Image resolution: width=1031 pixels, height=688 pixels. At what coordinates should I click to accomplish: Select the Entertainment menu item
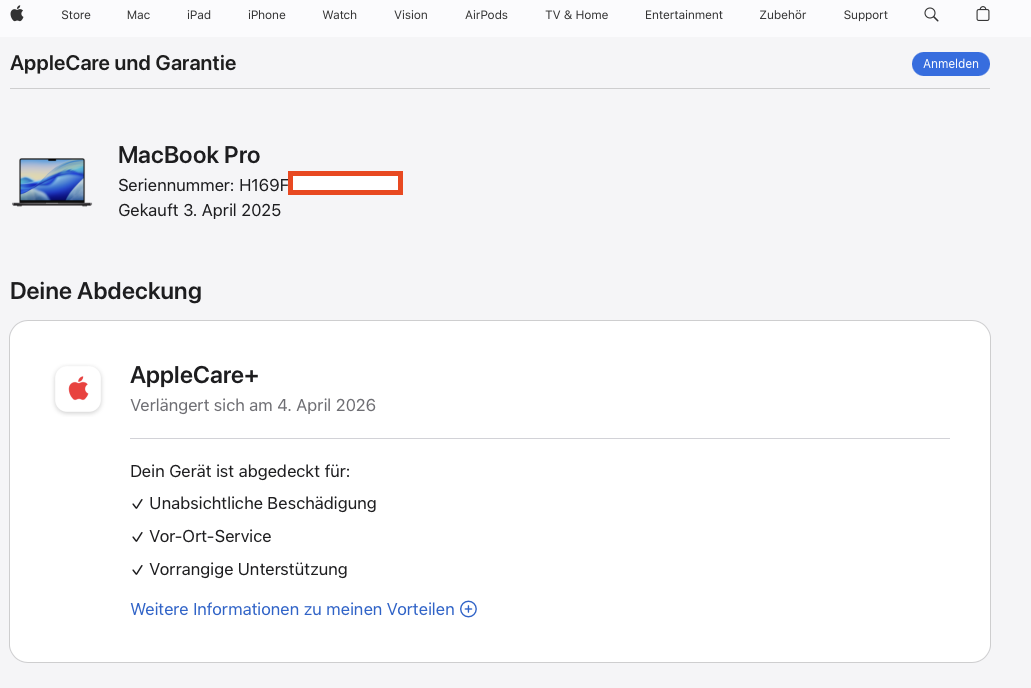point(684,15)
